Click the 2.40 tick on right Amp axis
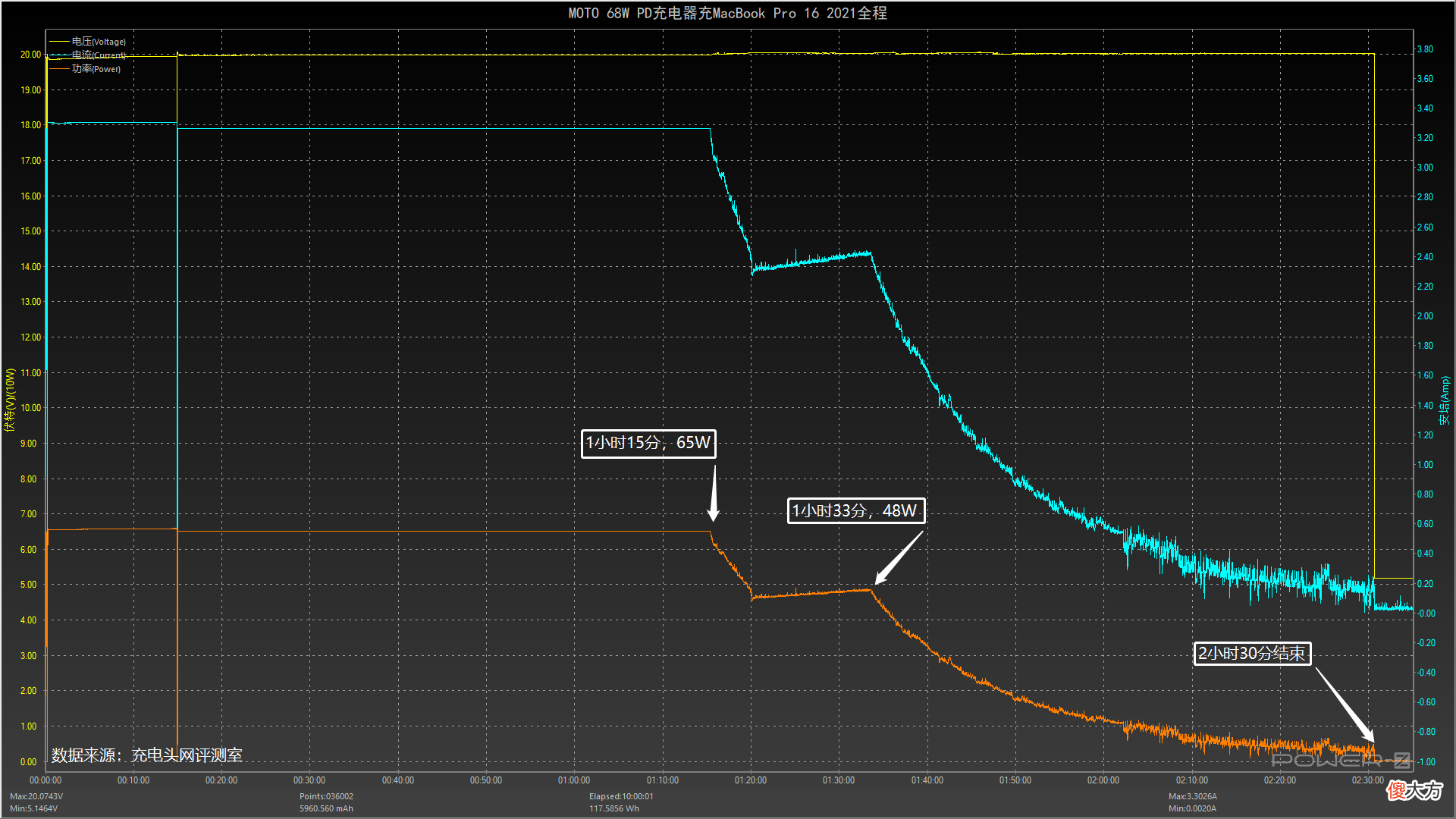Image resolution: width=1456 pixels, height=819 pixels. coord(1425,257)
